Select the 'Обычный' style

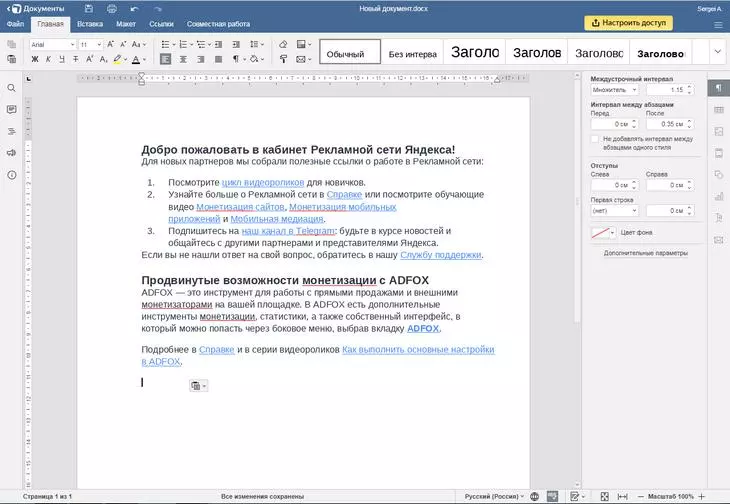[x=350, y=52]
